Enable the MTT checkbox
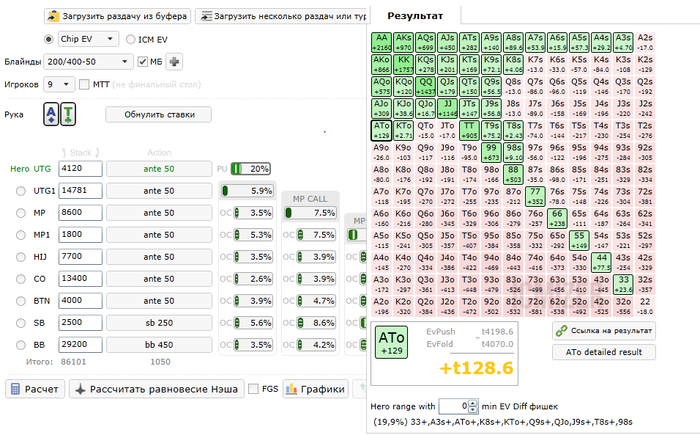 84,84
